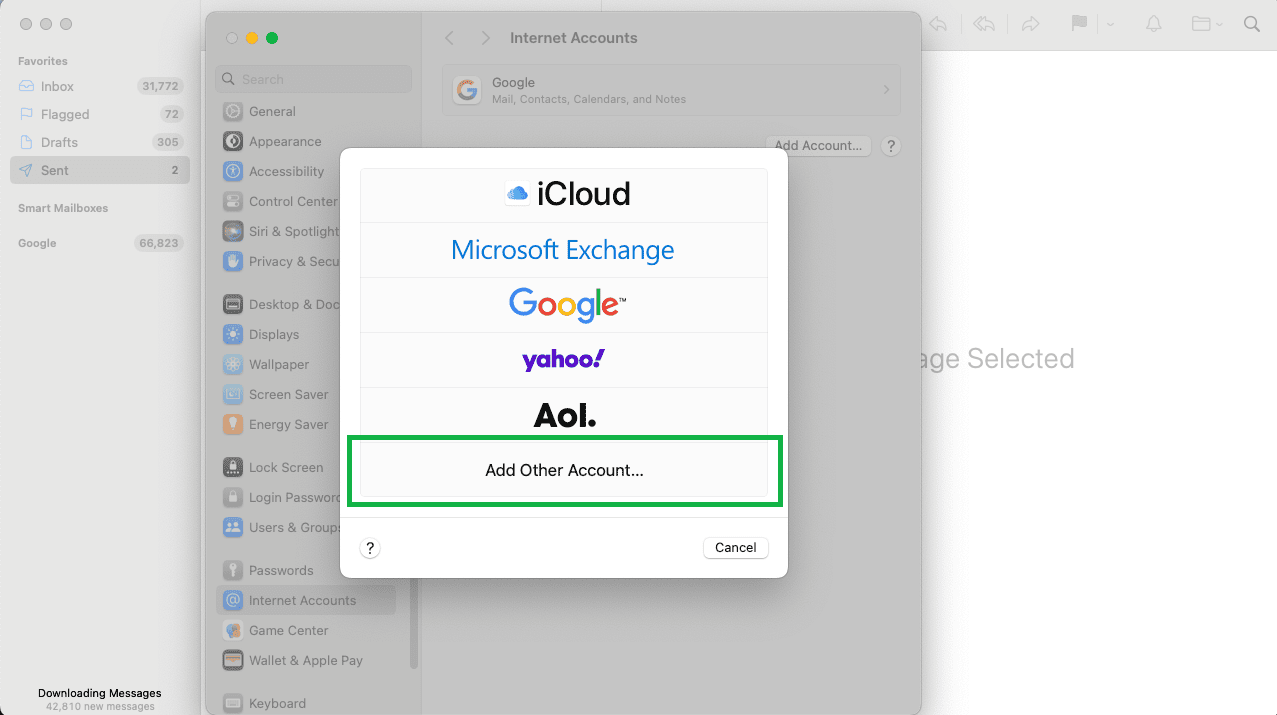1277x715 pixels.
Task: Click the Smart Mailboxes heading in Mail
Action: pyautogui.click(x=63, y=208)
